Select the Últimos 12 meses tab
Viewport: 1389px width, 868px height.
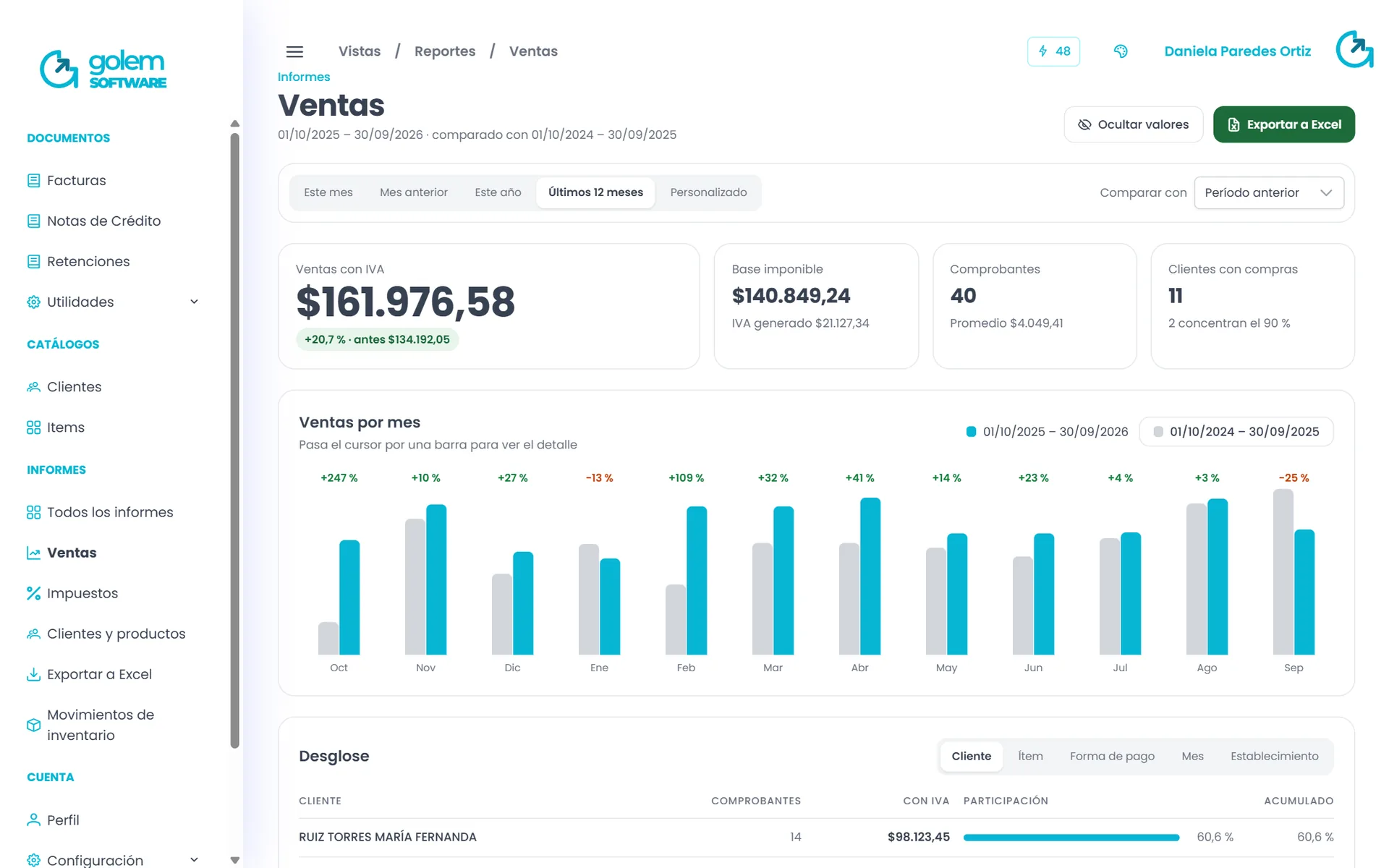[x=595, y=192]
